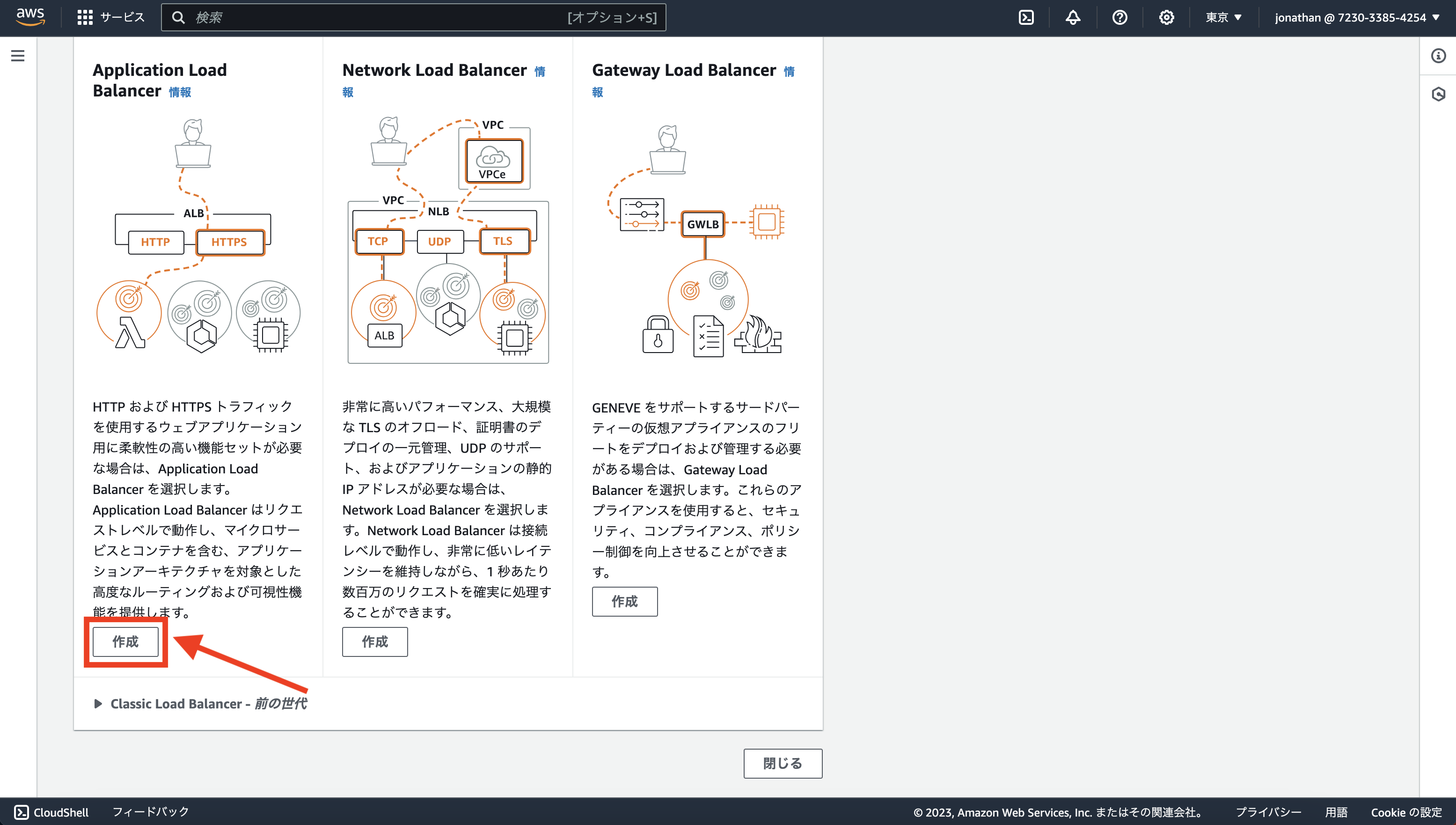1456x825 pixels.
Task: Click the AWS logo to return home
Action: (30, 17)
